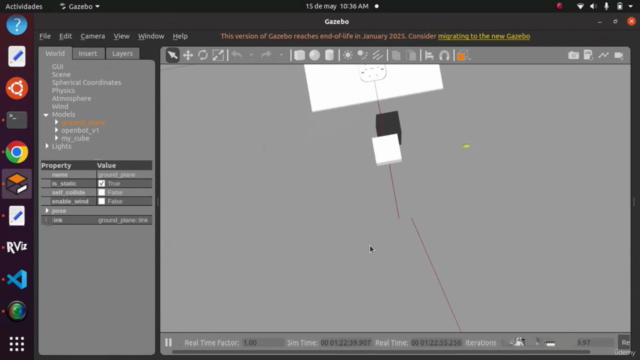
Task: Add a directional light
Action: pyautogui.click(x=378, y=55)
